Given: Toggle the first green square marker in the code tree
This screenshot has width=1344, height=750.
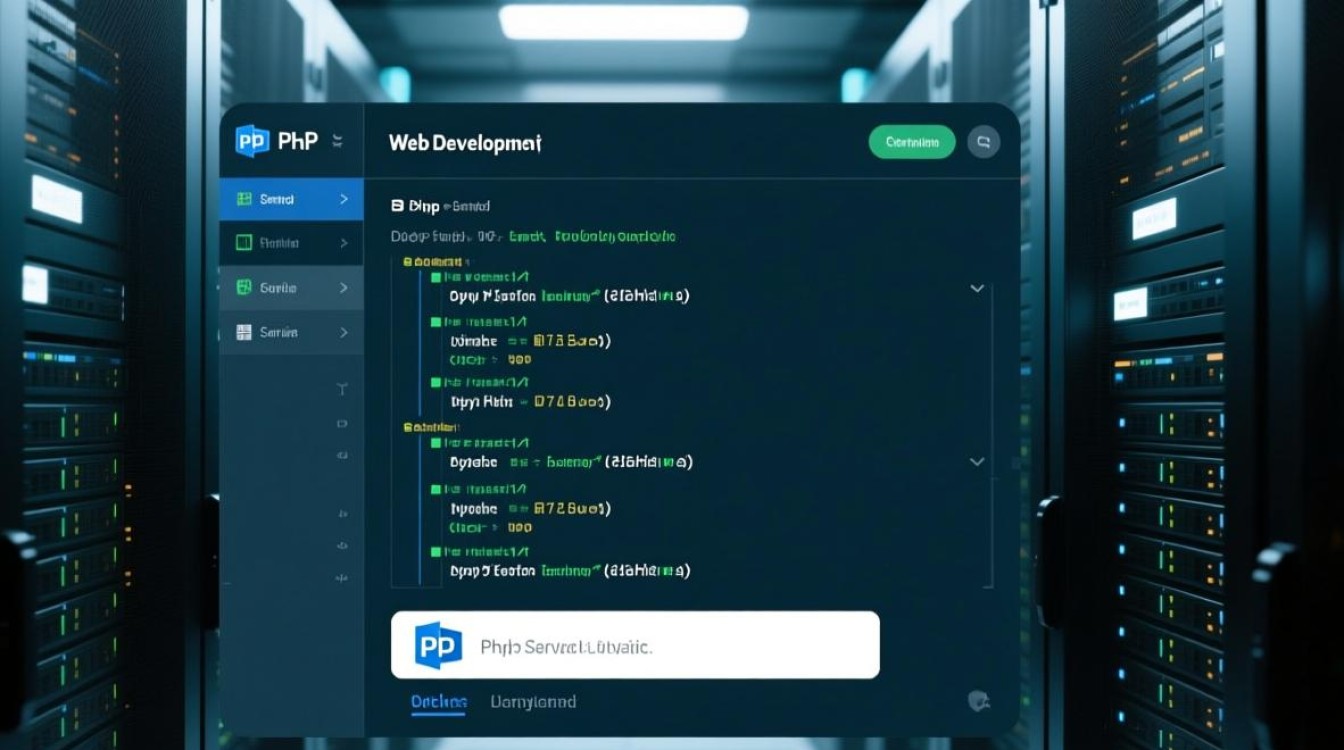Looking at the screenshot, I should [436, 277].
